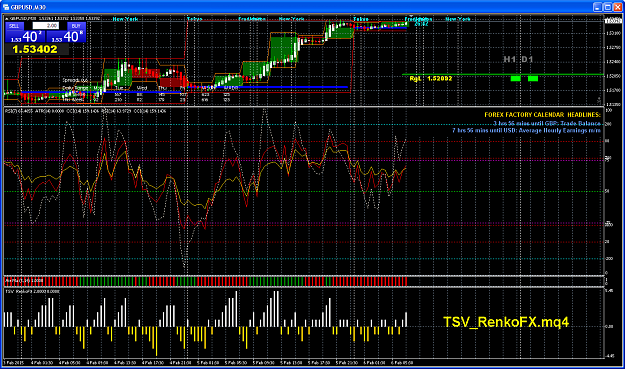Click the 1.53 40 sell price box
Viewport: 625px width, 369px height.
tap(25, 37)
